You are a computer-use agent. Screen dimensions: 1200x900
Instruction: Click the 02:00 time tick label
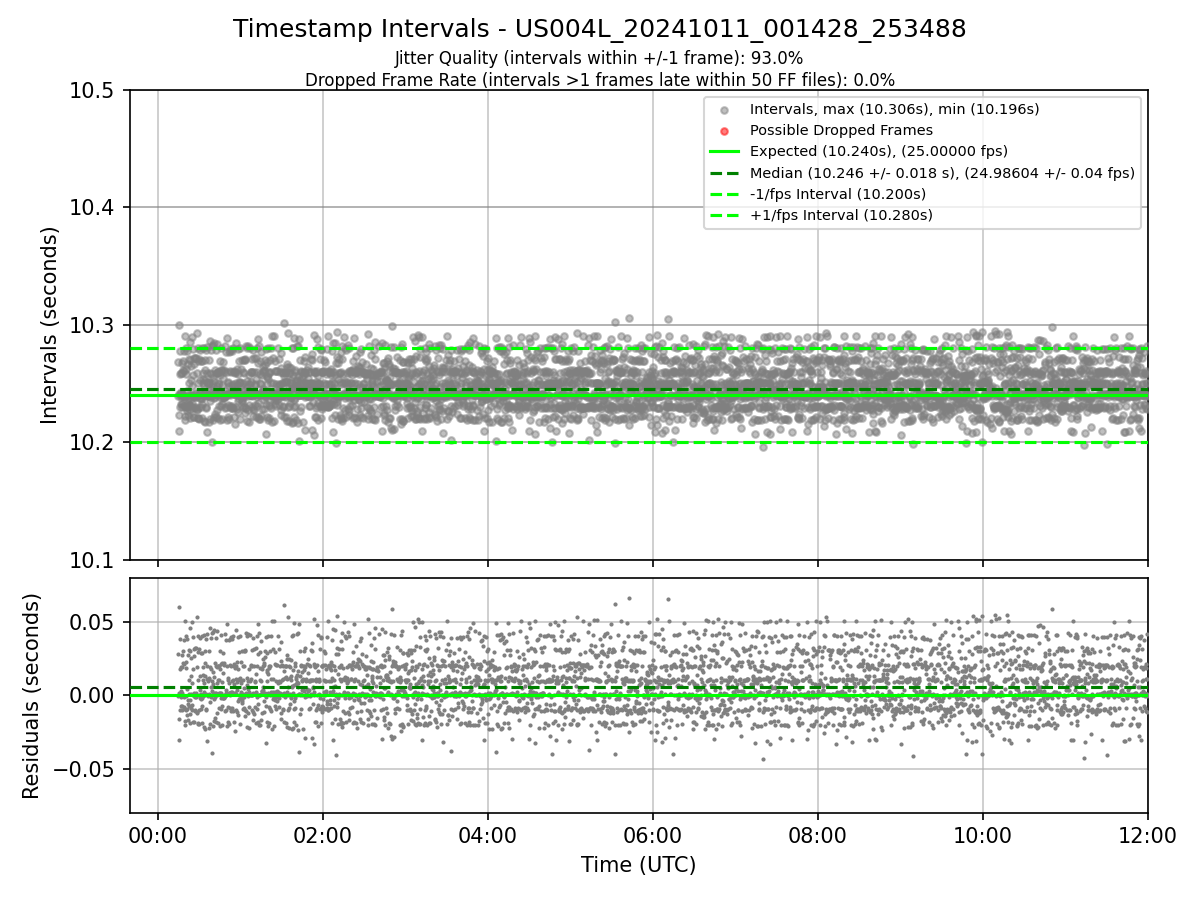pos(323,834)
